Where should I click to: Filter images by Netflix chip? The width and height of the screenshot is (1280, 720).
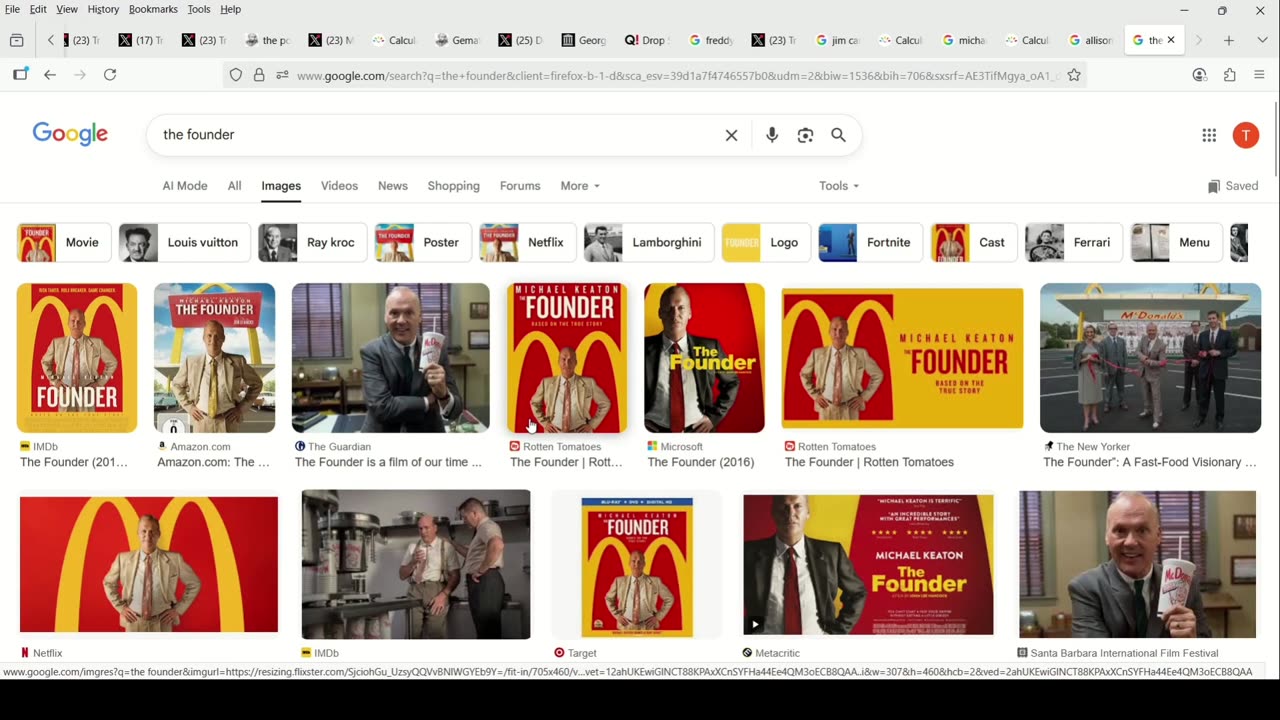coord(527,243)
